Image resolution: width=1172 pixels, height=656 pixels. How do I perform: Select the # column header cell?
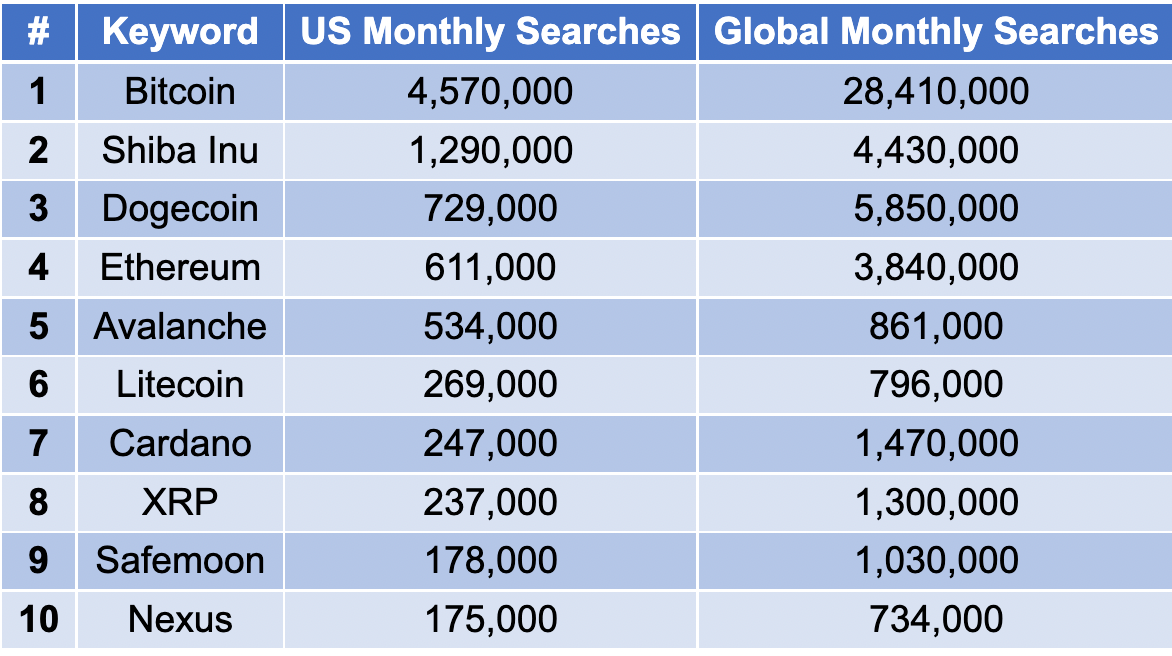point(38,31)
